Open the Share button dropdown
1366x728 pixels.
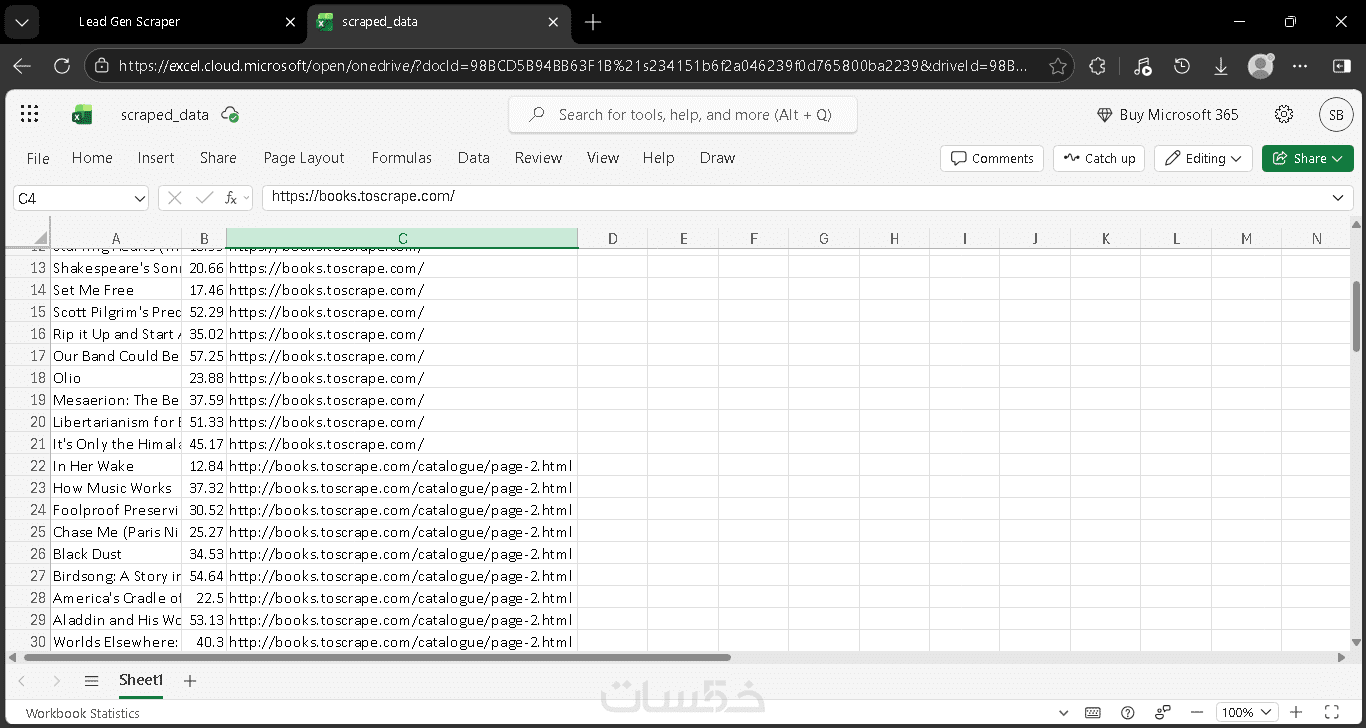click(x=1308, y=158)
